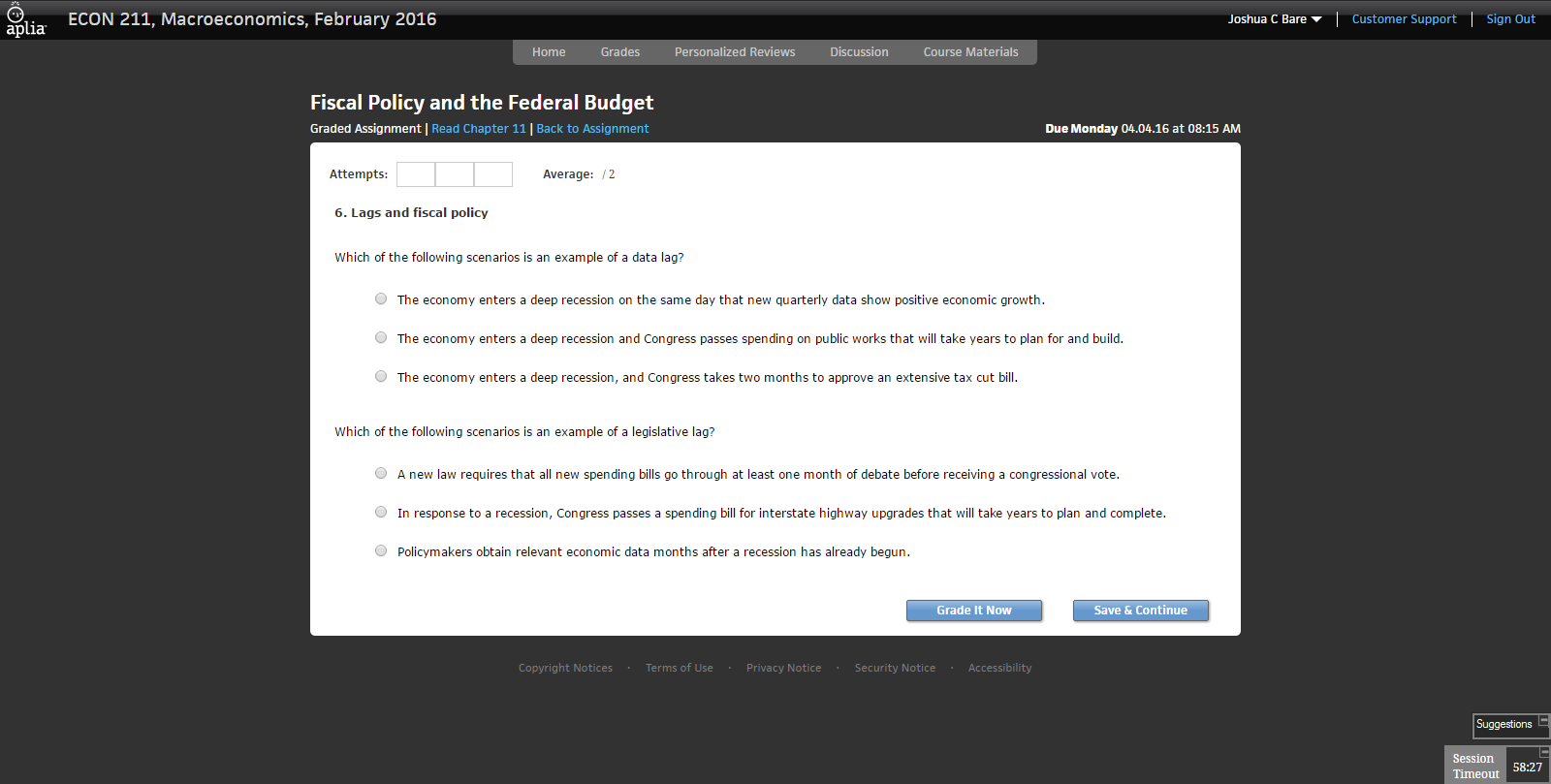Image resolution: width=1551 pixels, height=784 pixels.
Task: Click Save & Continue
Action: pos(1141,611)
